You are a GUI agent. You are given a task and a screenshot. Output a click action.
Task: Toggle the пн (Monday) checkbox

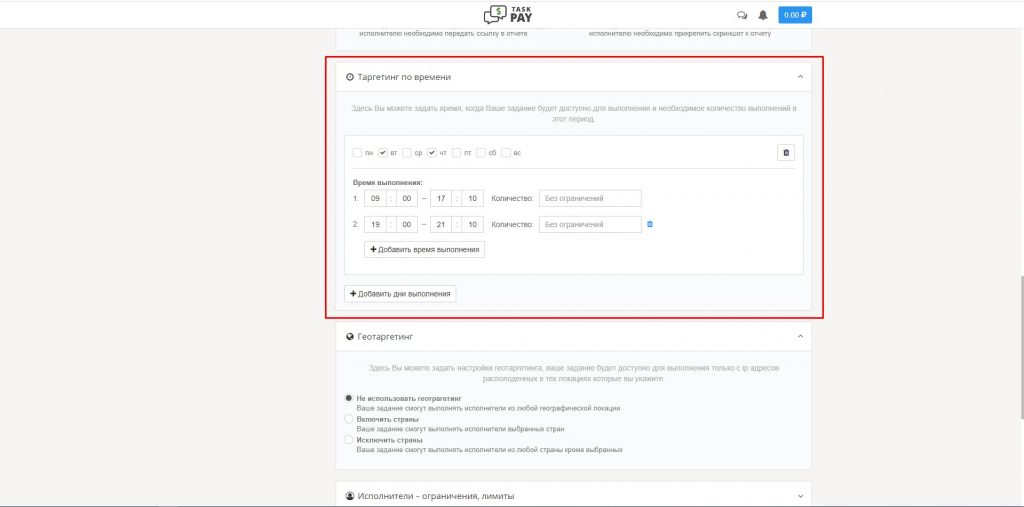[357, 153]
